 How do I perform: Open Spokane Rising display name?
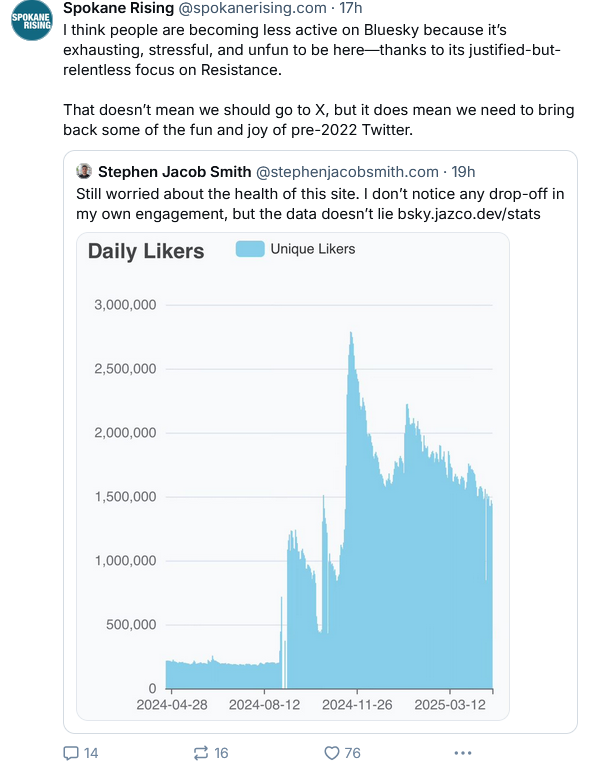118,8
